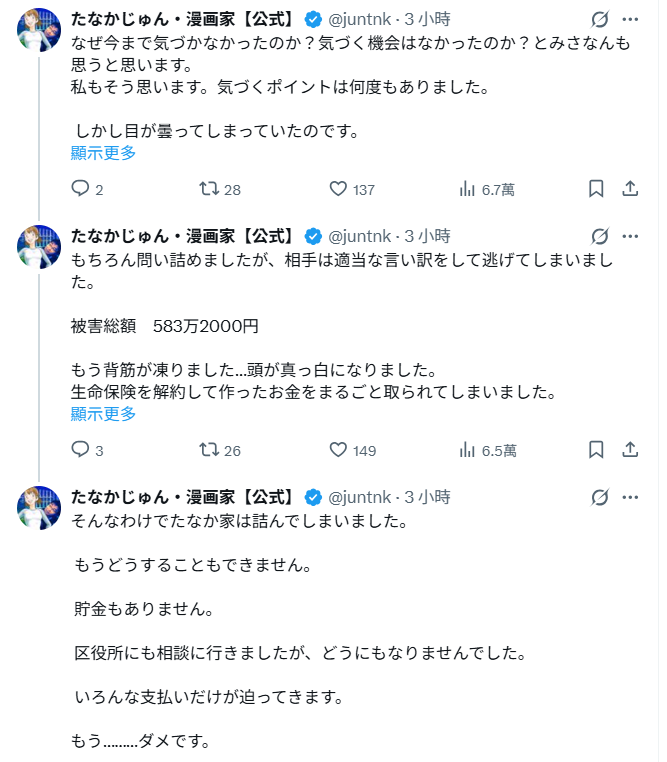Click the author avatar on the second tweet
The height and width of the screenshot is (762, 667).
[x=40, y=247]
